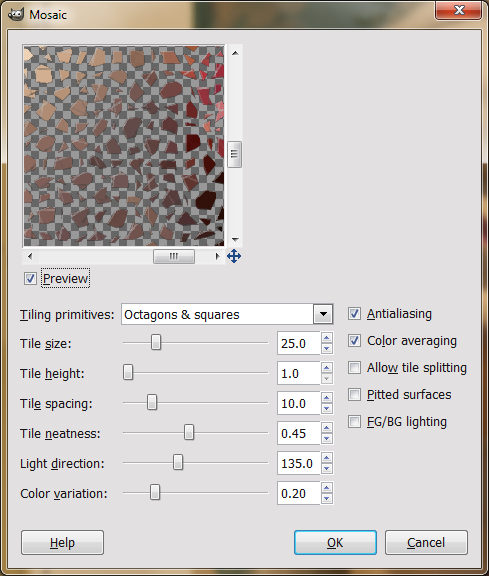Click the OK button
Viewport: 489px width, 576px height.
tap(335, 543)
